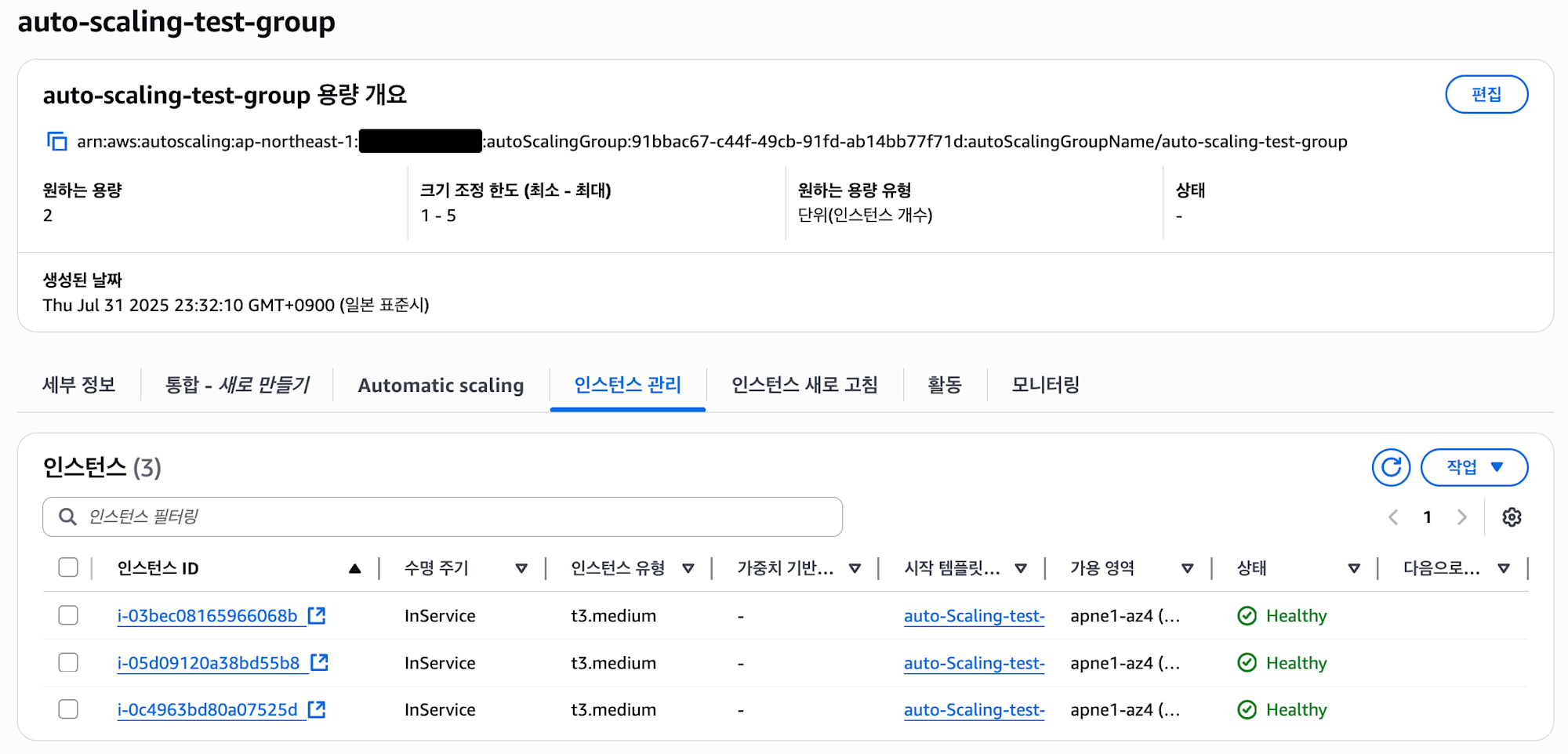Open the Automatic scaling tab
Image resolution: width=1568 pixels, height=754 pixels.
coord(441,386)
